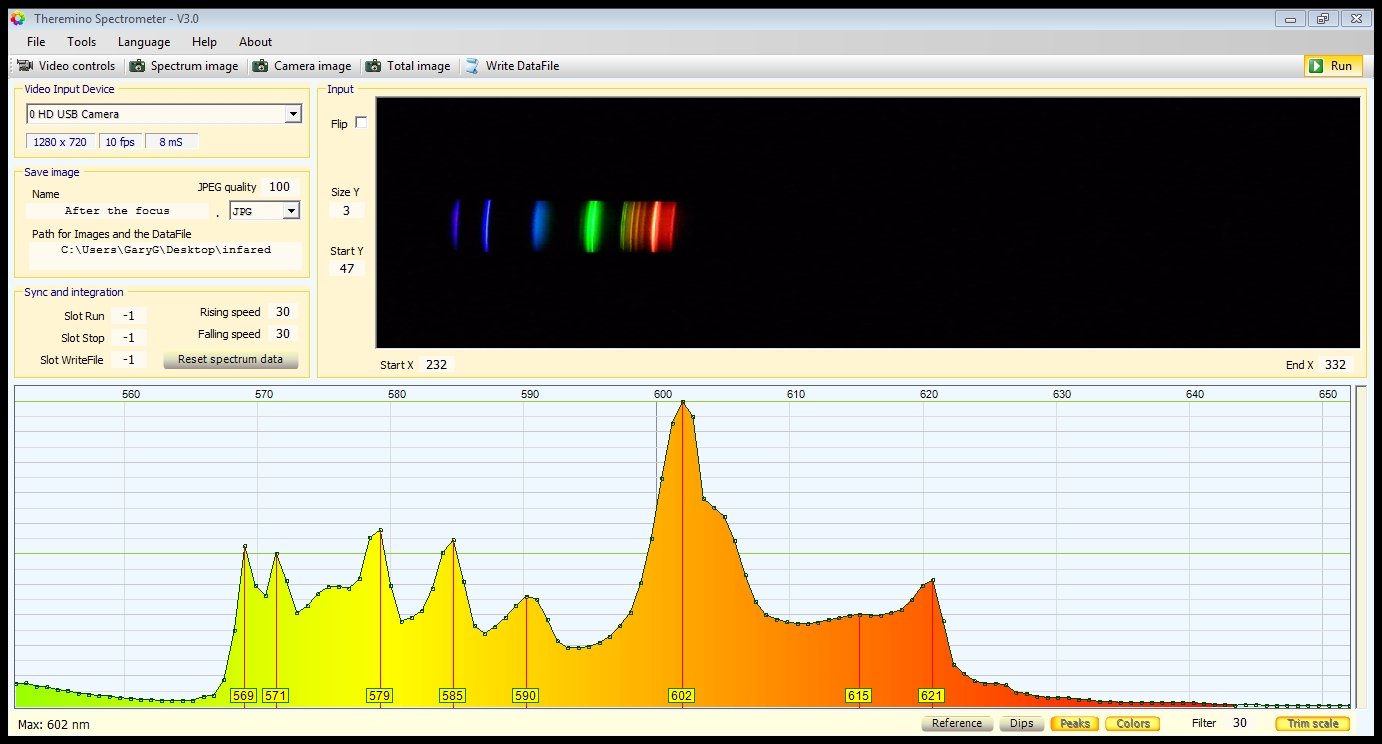Click the Total image camera icon
This screenshot has height=744, width=1382.
pyautogui.click(x=373, y=66)
